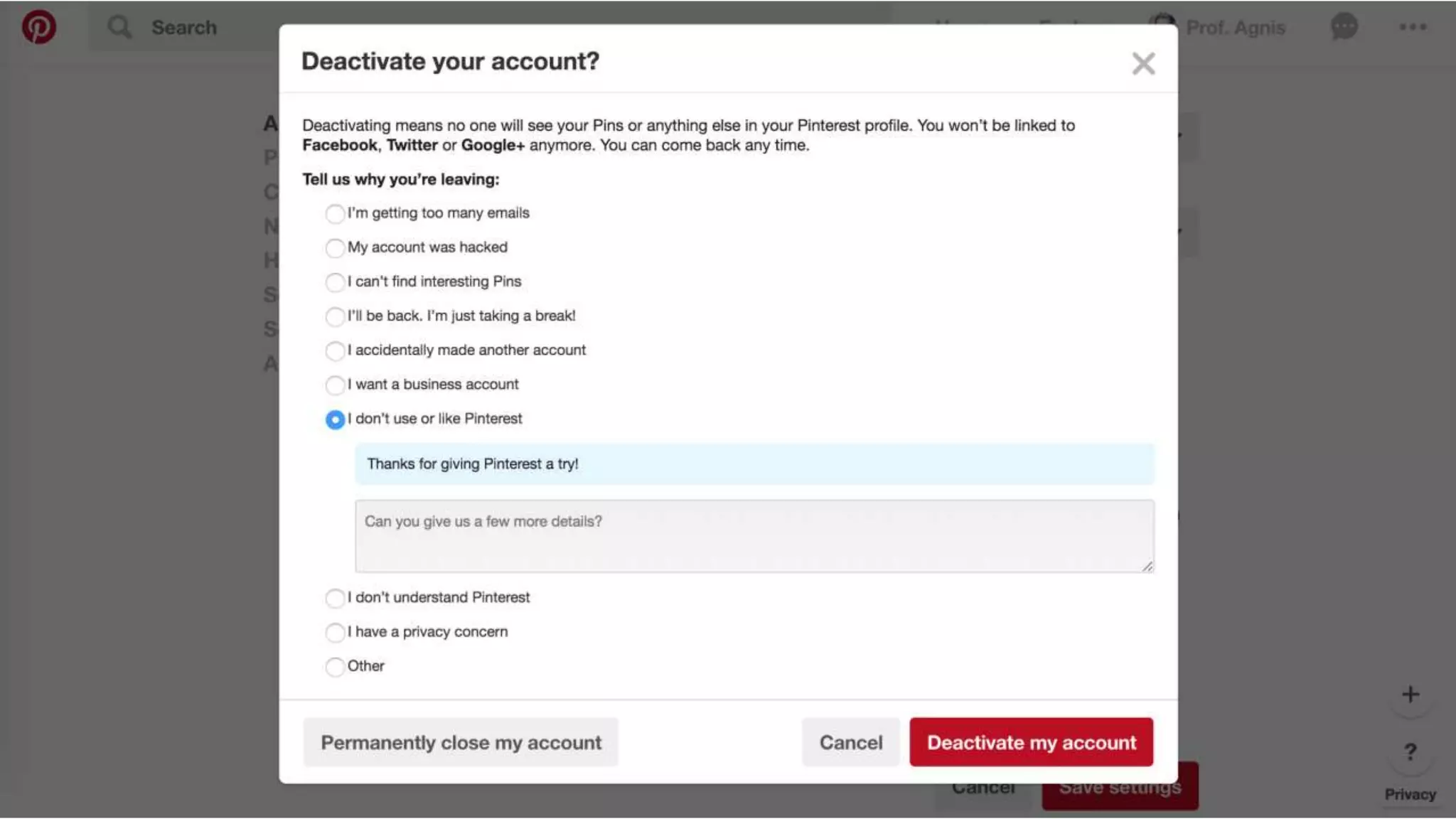Select "I'm getting too many emails"
This screenshot has width=1456, height=819.
335,213
